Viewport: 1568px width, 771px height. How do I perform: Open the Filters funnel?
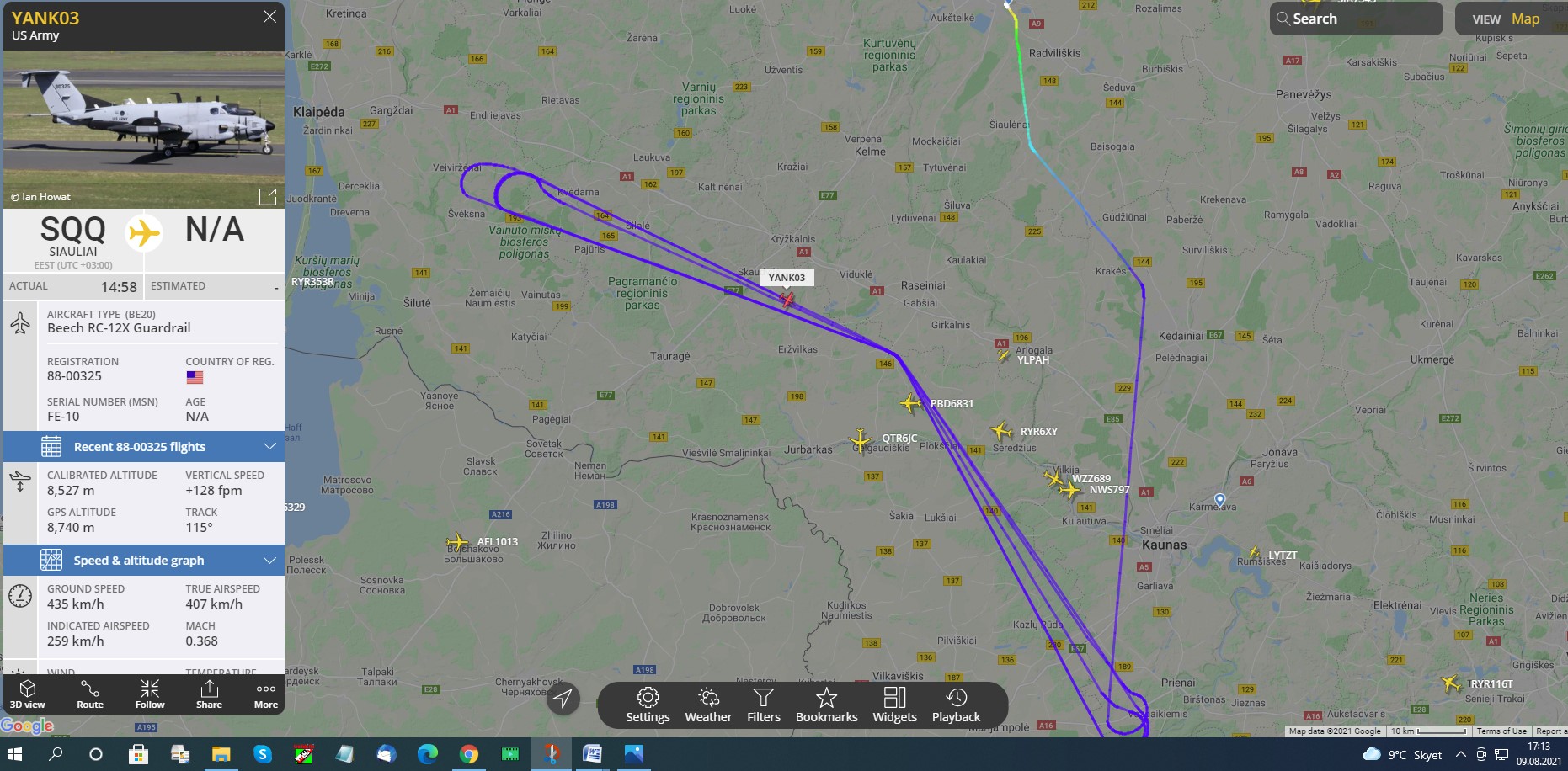(x=764, y=705)
